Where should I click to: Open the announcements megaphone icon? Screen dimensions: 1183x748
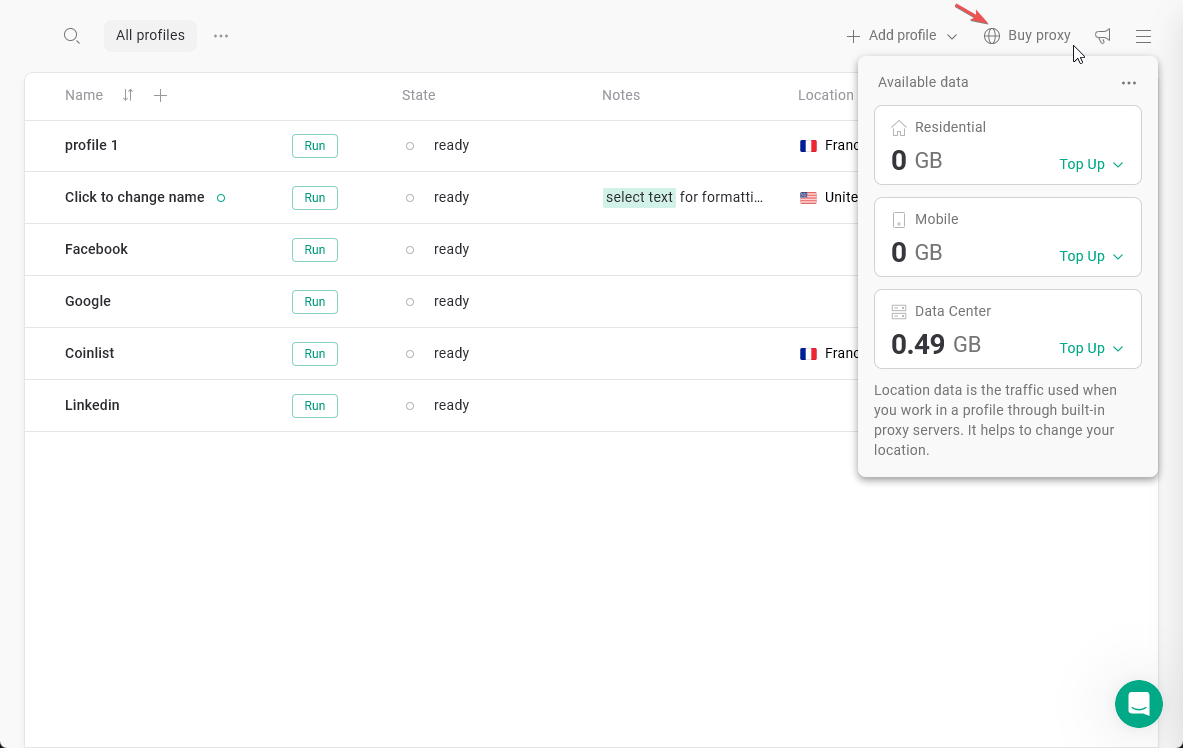1103,35
